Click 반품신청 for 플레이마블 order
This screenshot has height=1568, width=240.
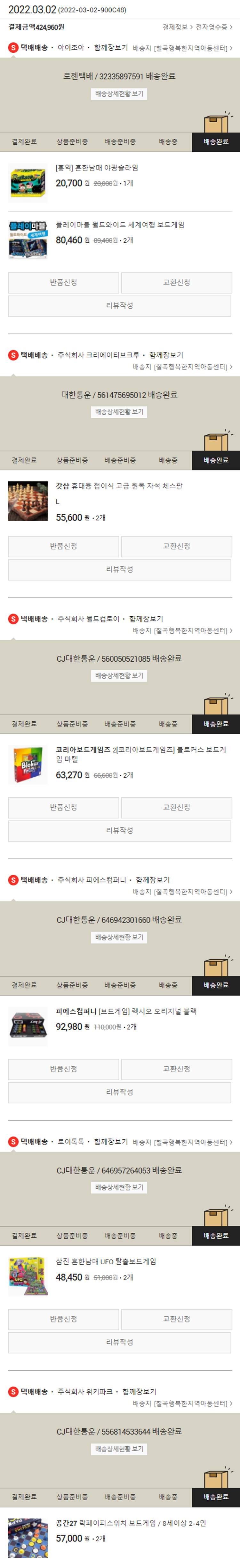tap(63, 282)
